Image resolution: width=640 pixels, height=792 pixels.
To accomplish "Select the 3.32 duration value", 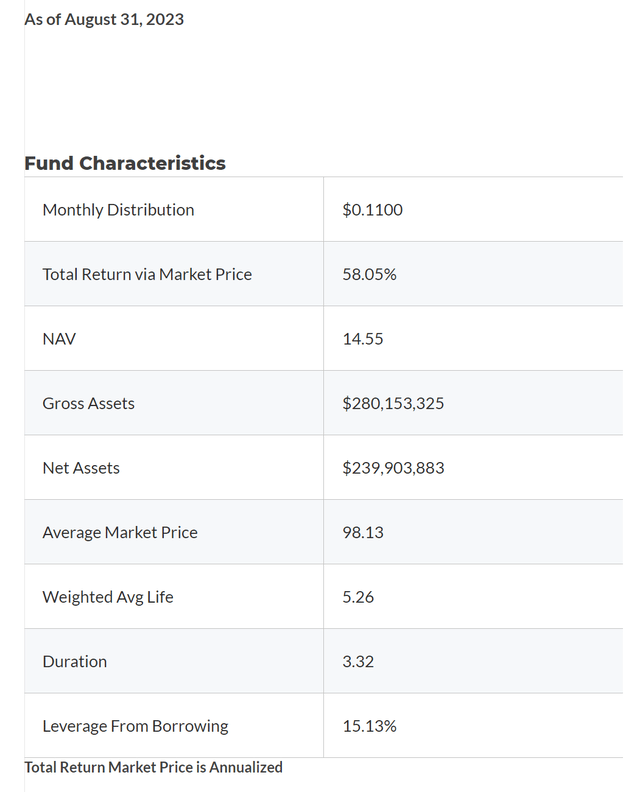I will [358, 662].
